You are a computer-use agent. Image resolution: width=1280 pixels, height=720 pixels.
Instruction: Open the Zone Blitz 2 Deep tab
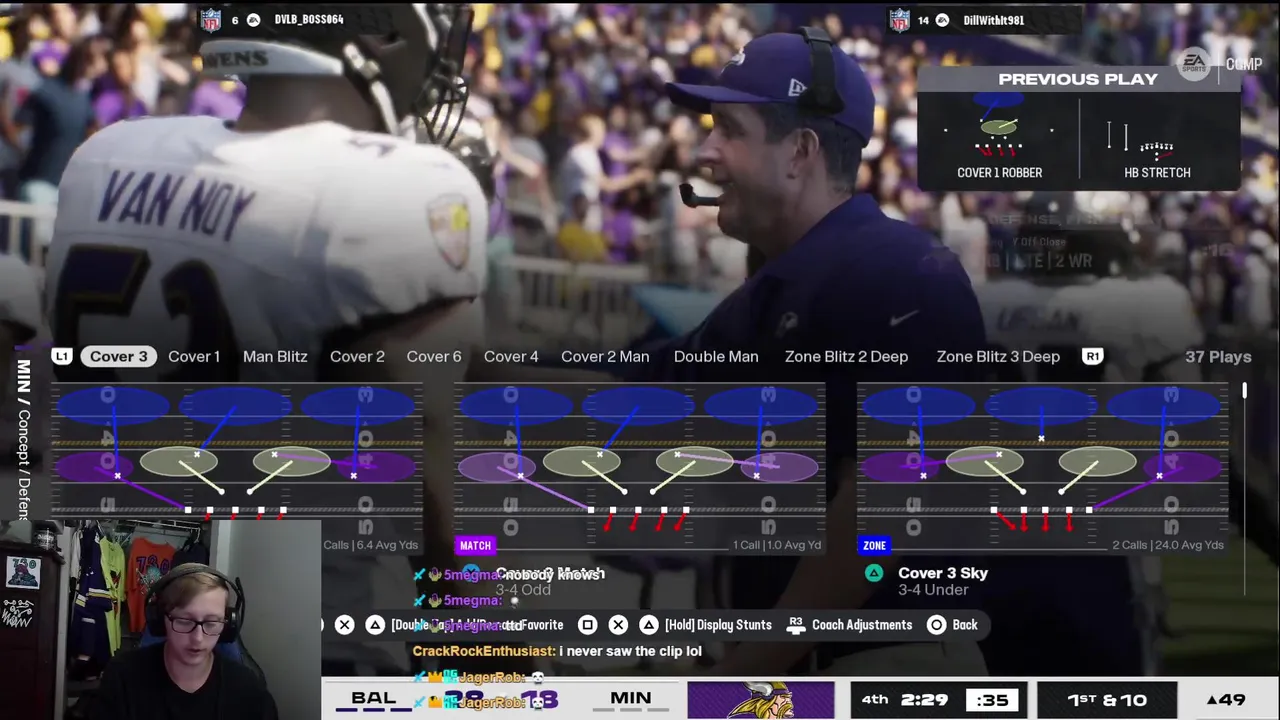[x=846, y=356]
